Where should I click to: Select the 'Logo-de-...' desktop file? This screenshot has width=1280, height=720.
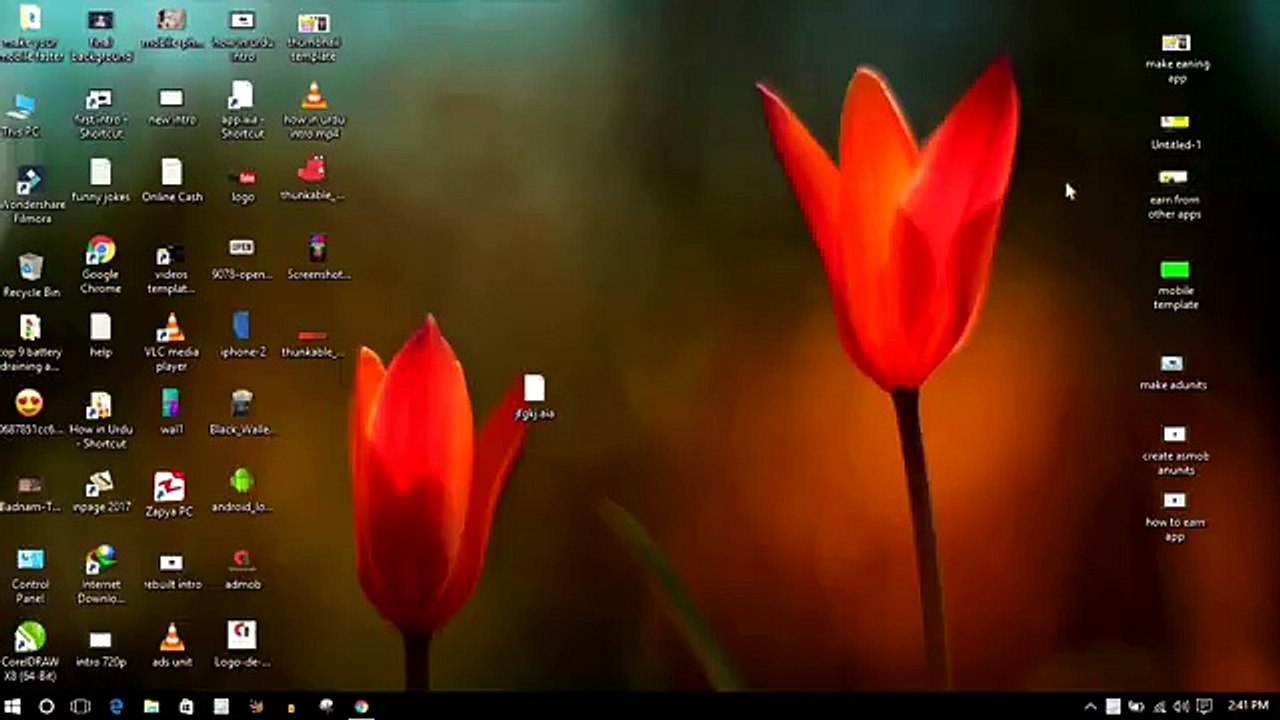241,645
